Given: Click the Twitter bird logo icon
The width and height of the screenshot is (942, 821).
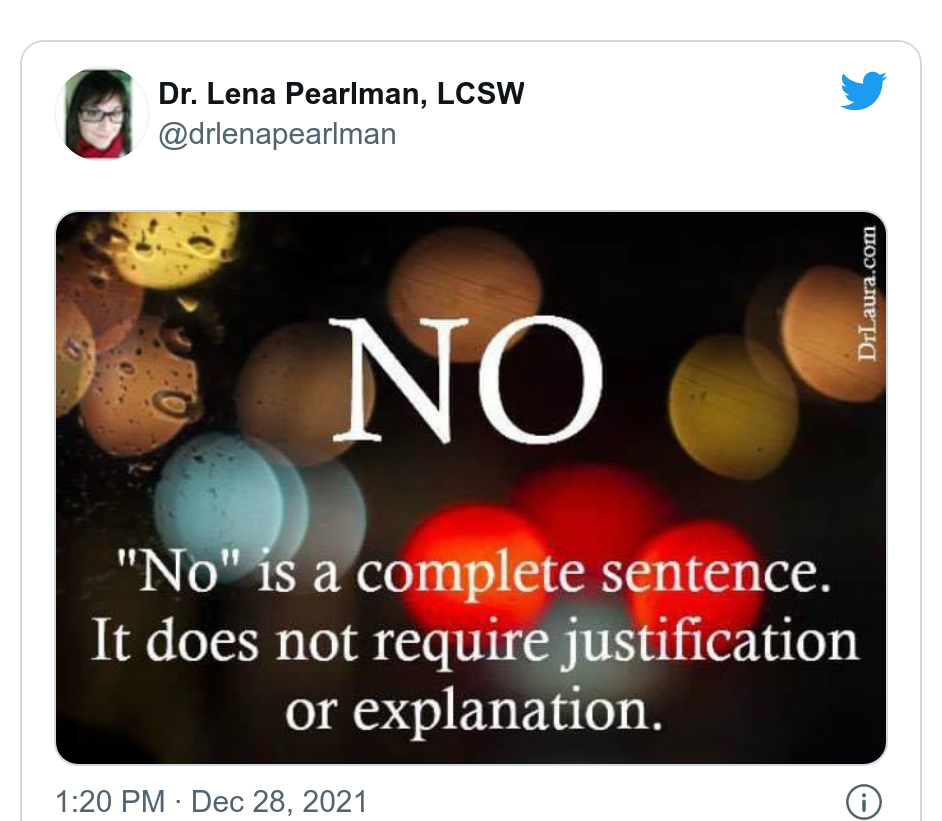Looking at the screenshot, I should (x=863, y=91).
